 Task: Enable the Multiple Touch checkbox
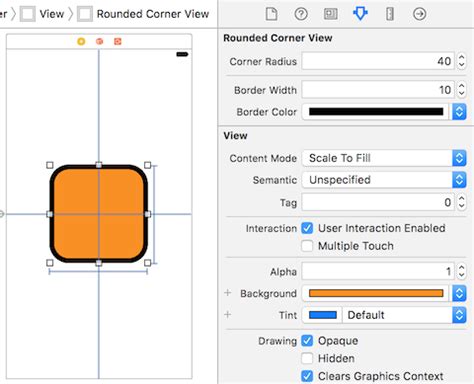tap(307, 246)
